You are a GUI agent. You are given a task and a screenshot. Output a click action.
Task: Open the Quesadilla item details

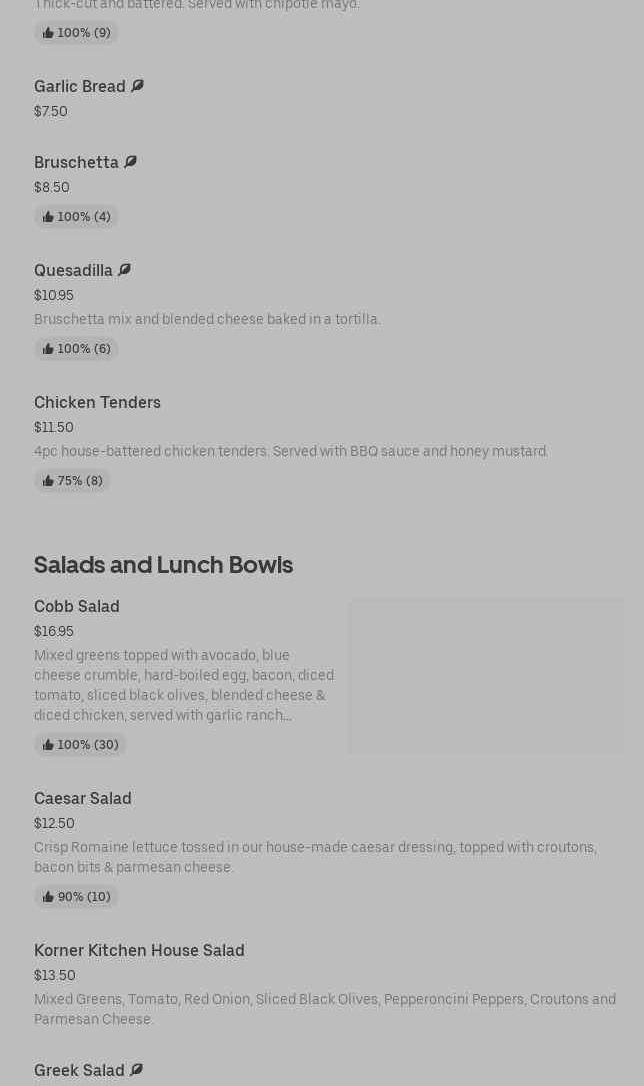pos(73,270)
